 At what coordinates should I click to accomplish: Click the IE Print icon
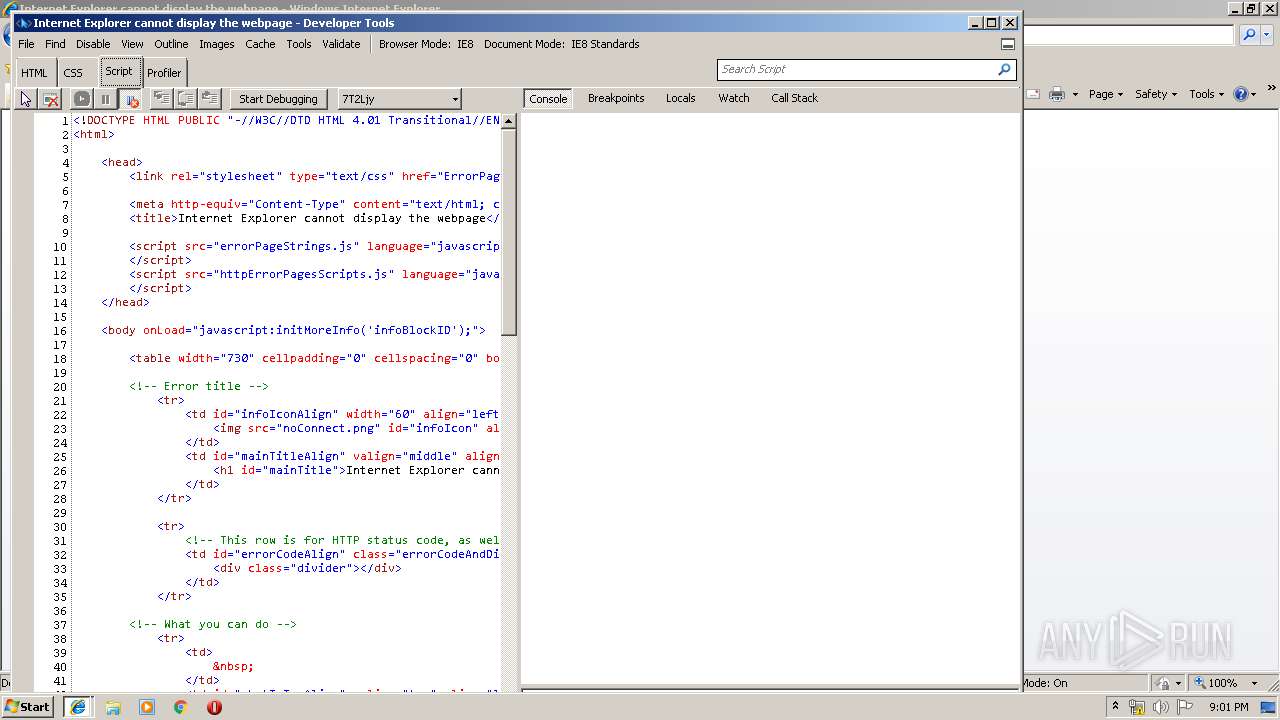(x=1058, y=94)
